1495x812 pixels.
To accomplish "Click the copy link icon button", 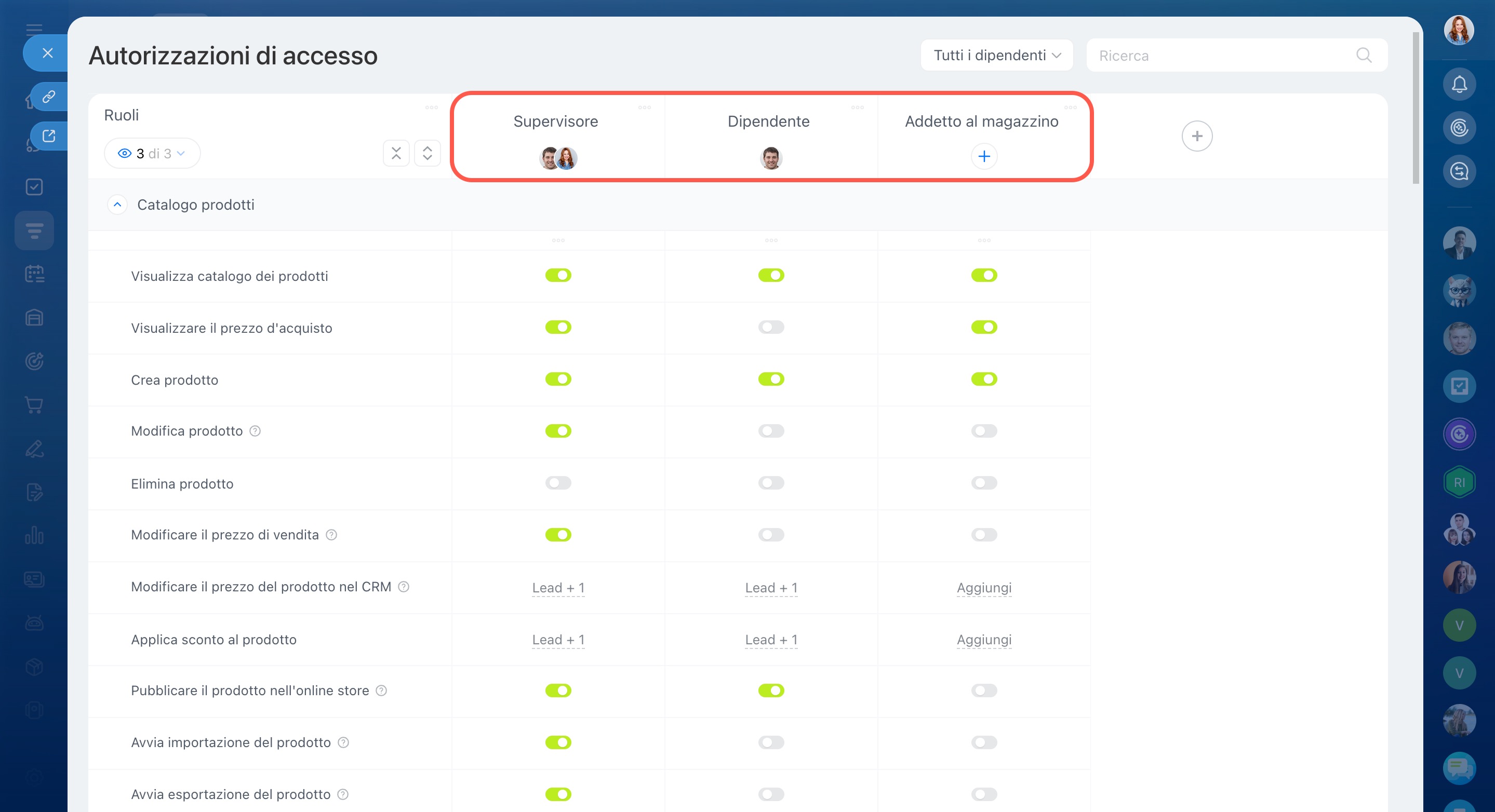I will (x=49, y=96).
